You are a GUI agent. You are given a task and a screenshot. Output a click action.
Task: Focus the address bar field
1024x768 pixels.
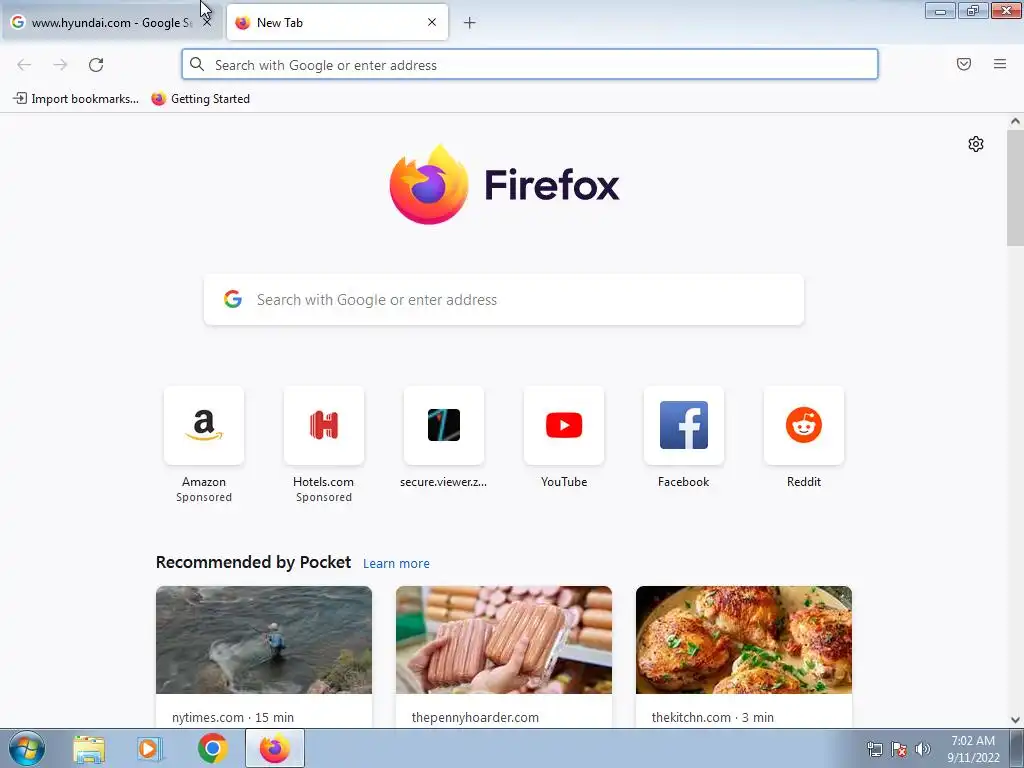click(x=530, y=65)
